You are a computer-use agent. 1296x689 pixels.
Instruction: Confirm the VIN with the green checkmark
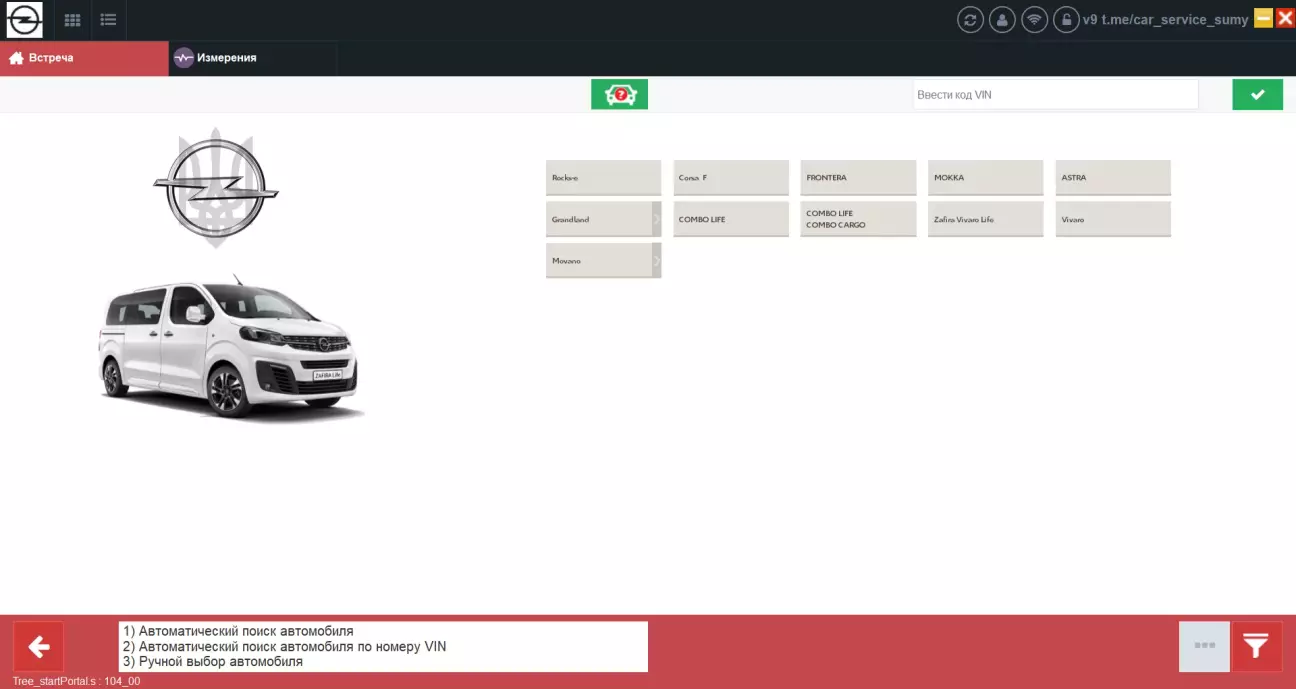(1257, 94)
